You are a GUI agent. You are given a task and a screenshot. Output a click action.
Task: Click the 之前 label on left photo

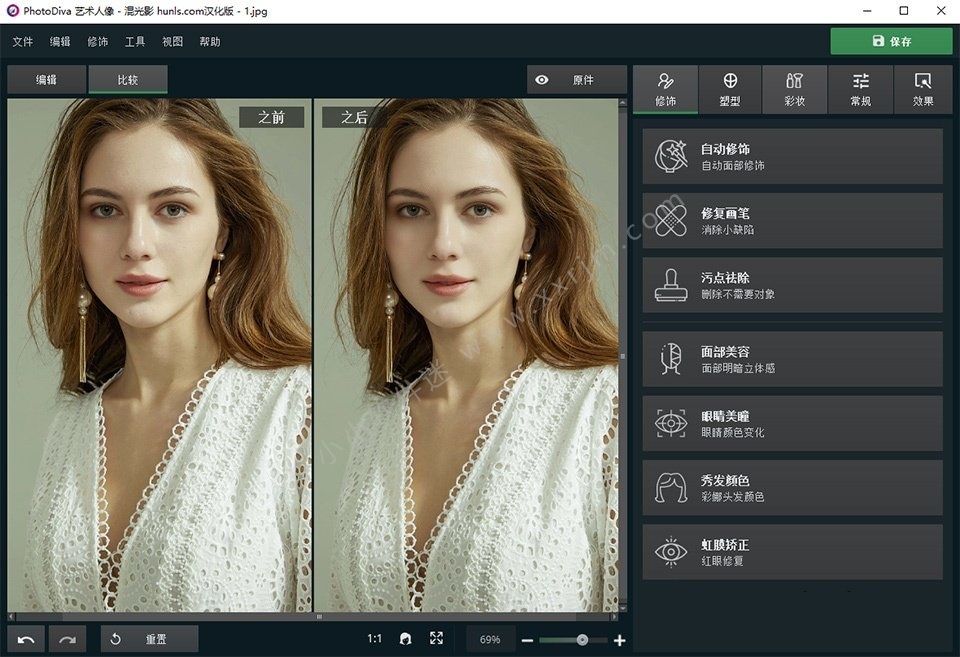(271, 117)
